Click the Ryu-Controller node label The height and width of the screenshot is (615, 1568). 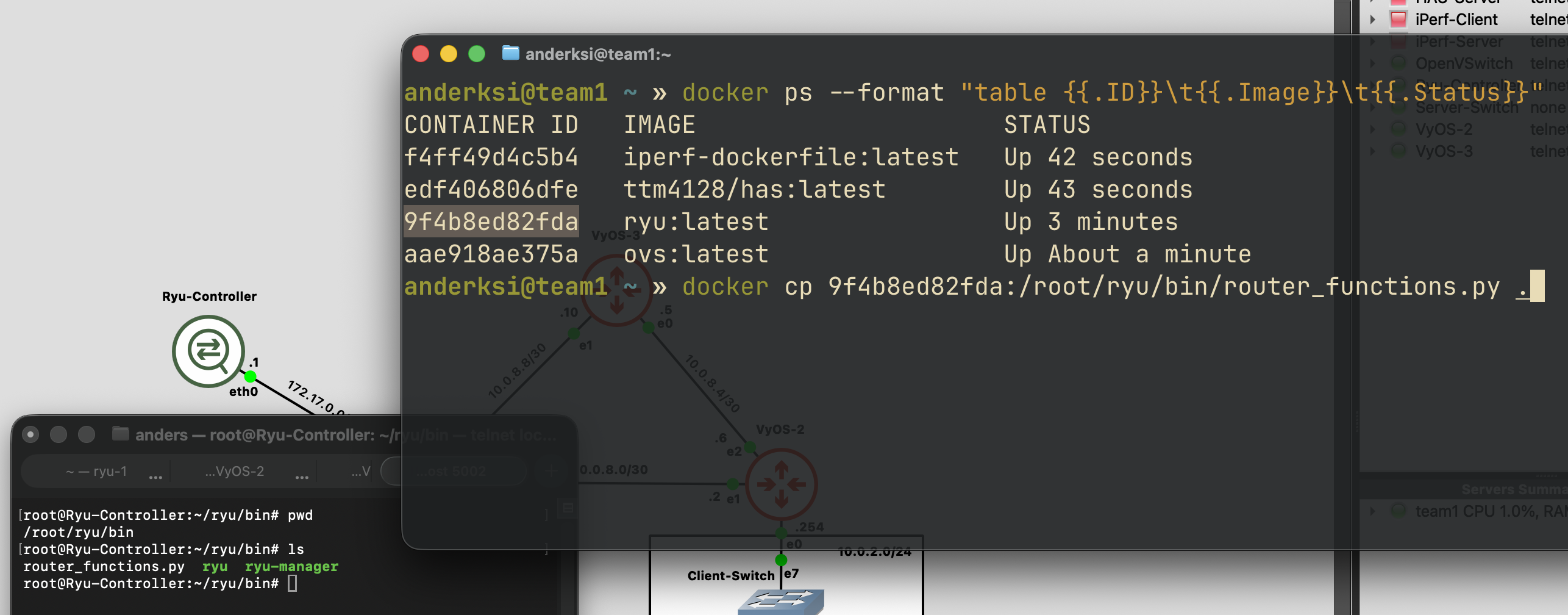[209, 297]
